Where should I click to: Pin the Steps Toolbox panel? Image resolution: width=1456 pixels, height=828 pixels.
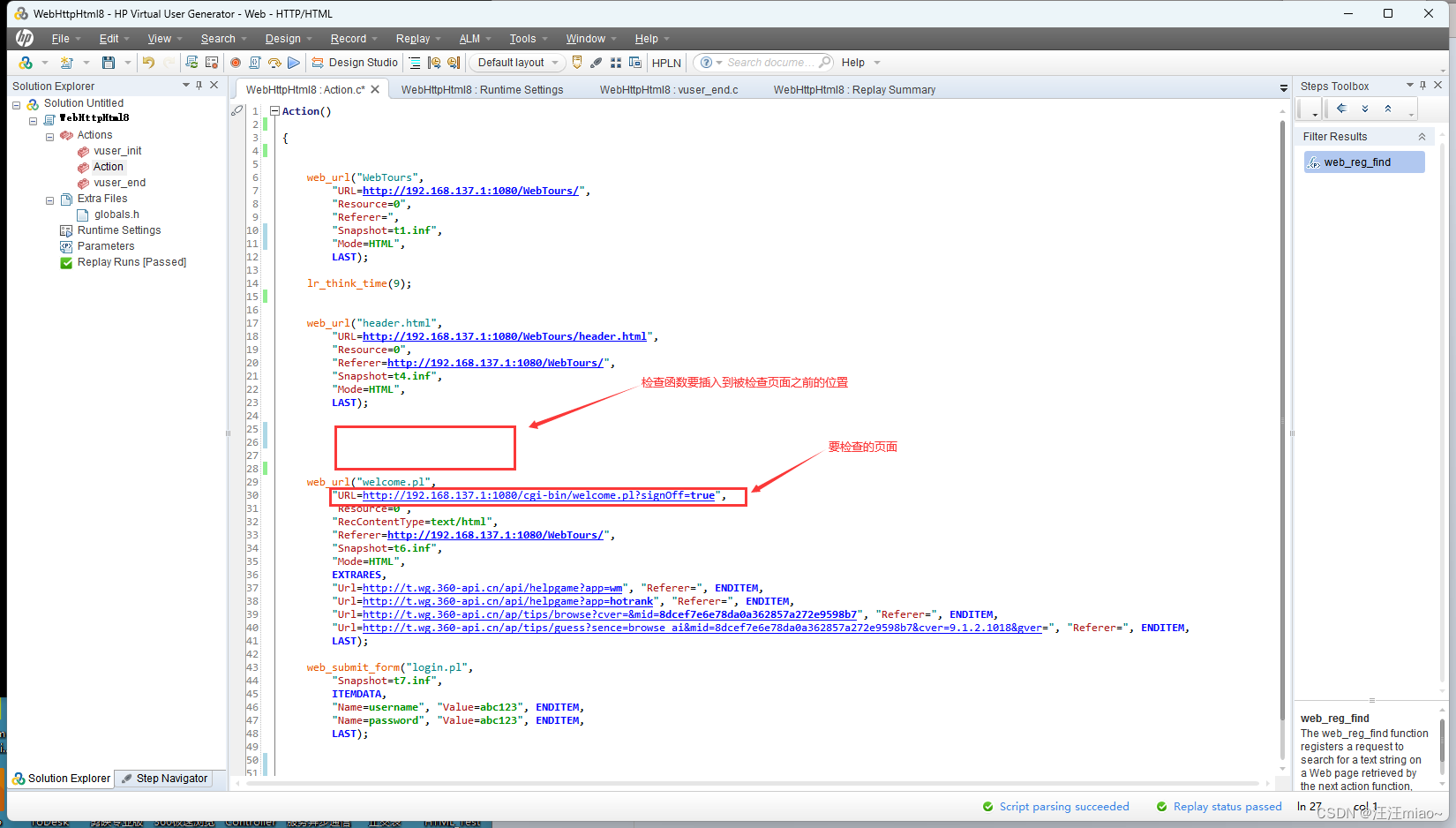(x=1423, y=86)
